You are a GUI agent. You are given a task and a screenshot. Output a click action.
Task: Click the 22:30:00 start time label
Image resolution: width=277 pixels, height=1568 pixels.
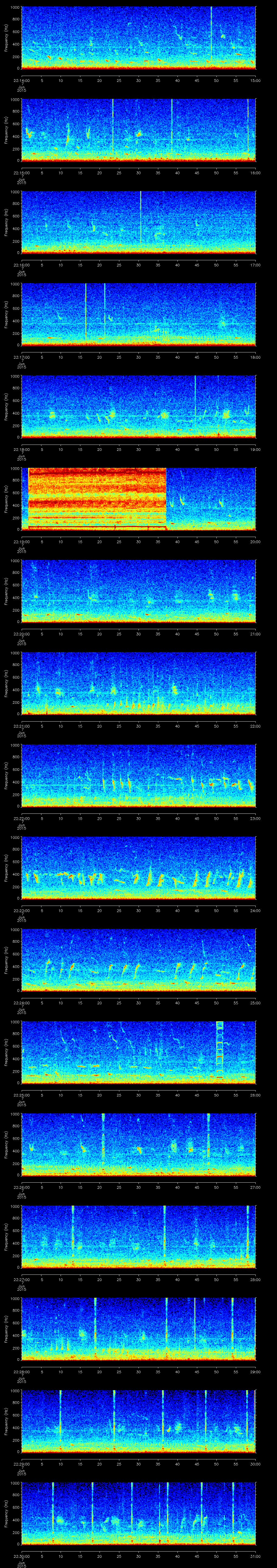point(21,1556)
